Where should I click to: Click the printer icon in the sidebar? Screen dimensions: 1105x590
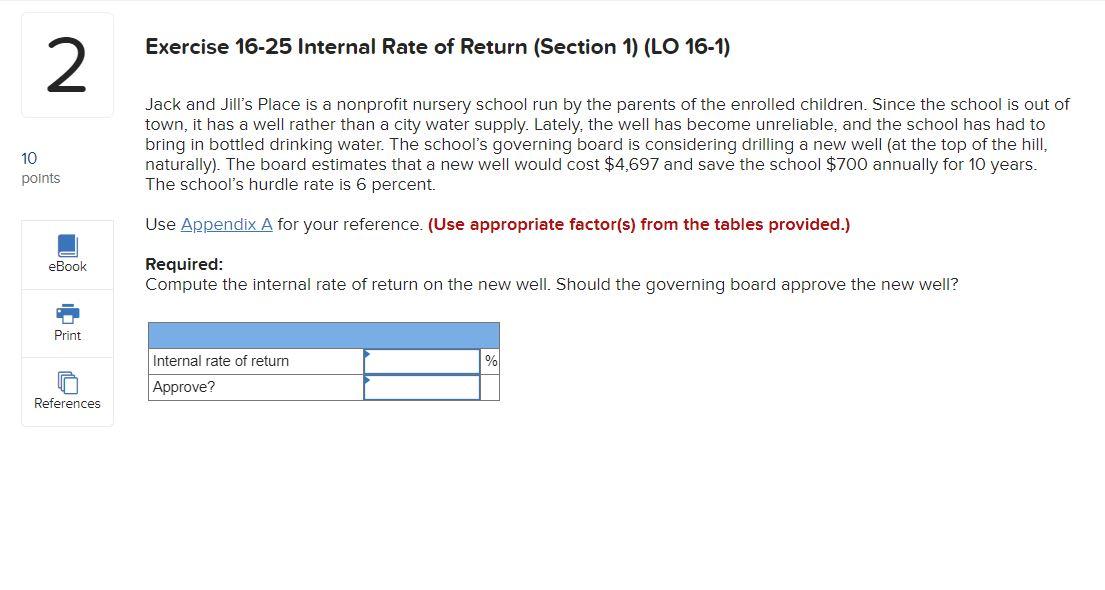point(67,313)
